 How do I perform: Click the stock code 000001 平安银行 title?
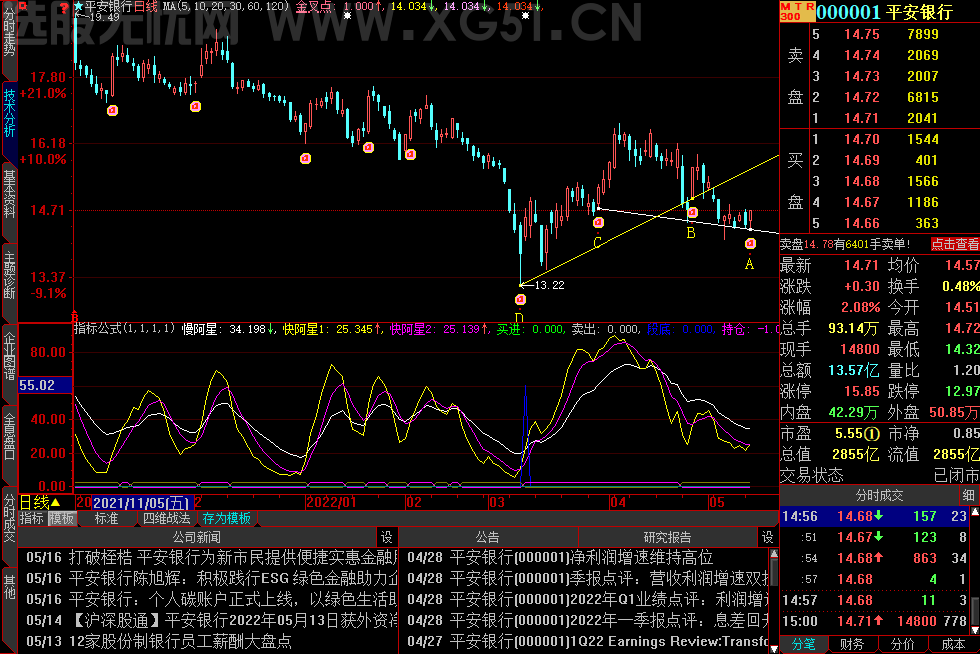click(884, 11)
